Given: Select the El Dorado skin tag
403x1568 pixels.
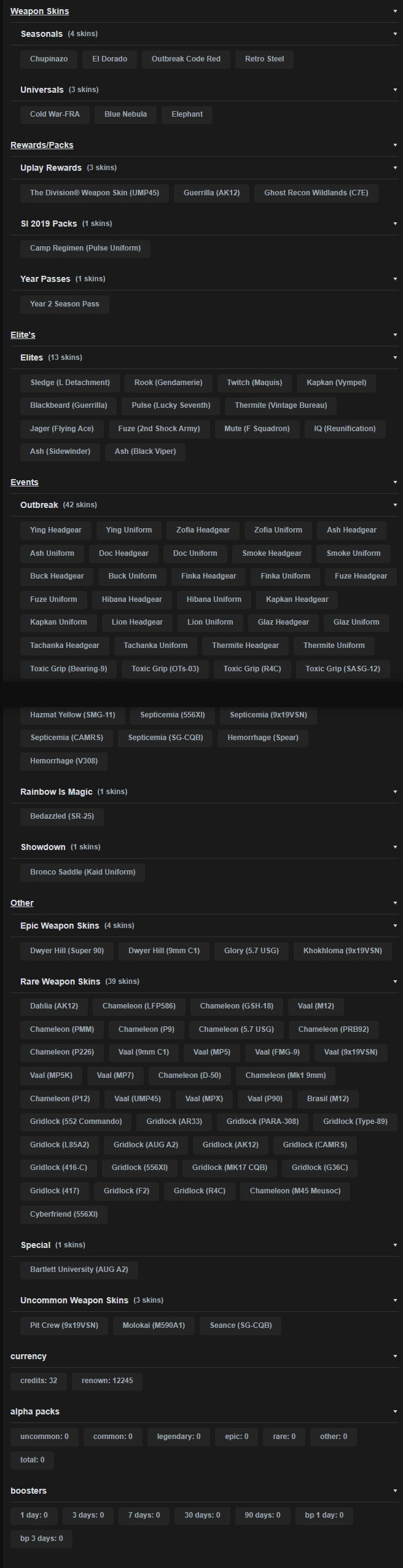Looking at the screenshot, I should pos(109,59).
